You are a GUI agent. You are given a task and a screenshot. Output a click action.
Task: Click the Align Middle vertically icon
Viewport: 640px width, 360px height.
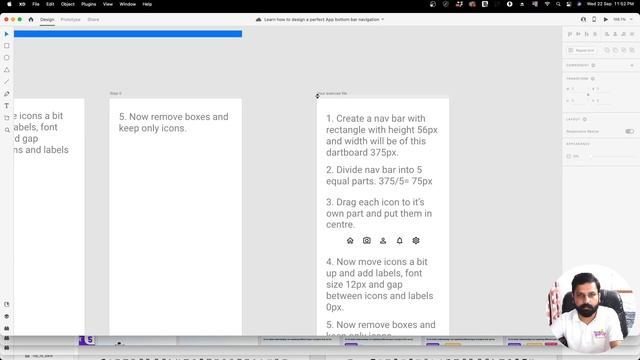[578, 34]
